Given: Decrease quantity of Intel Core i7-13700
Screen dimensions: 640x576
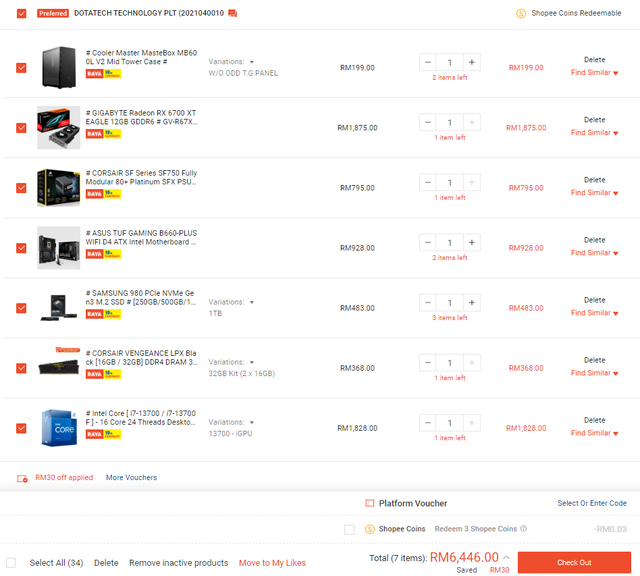Looking at the screenshot, I should click(x=428, y=423).
